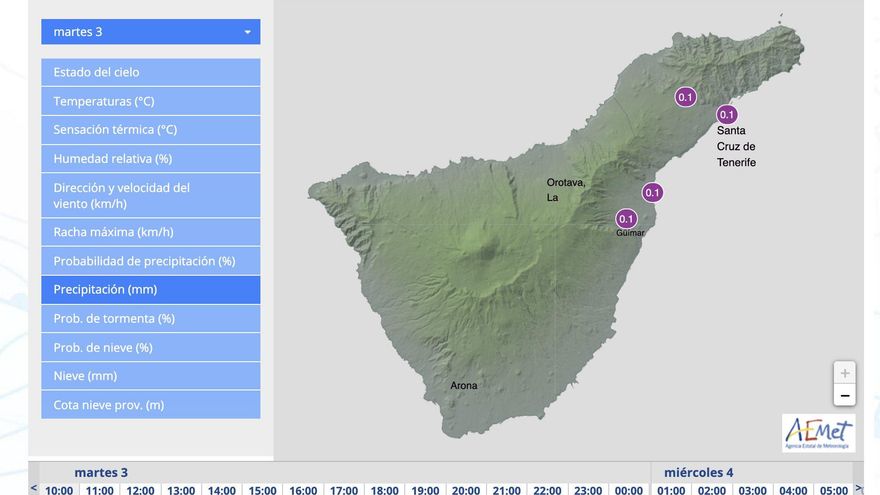Select 18:00 on the timeline

pos(384,490)
